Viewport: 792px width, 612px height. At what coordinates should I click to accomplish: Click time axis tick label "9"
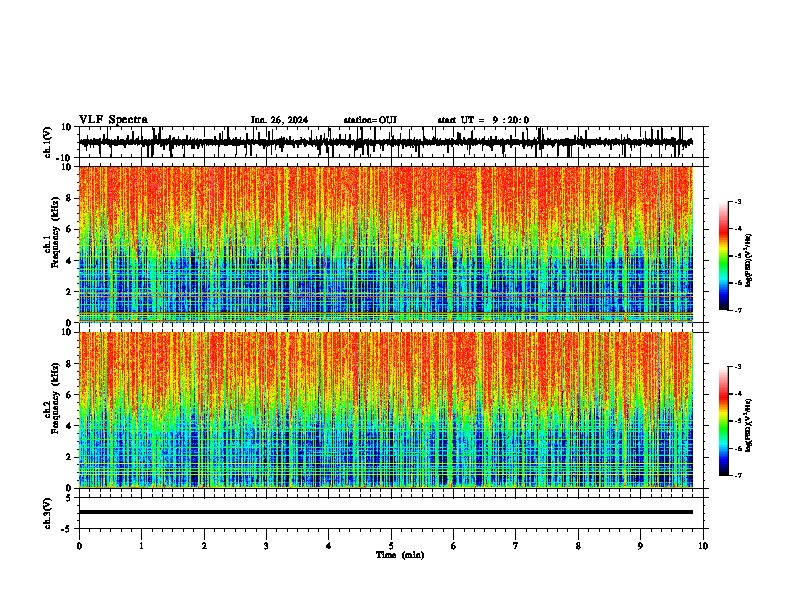[x=640, y=546]
